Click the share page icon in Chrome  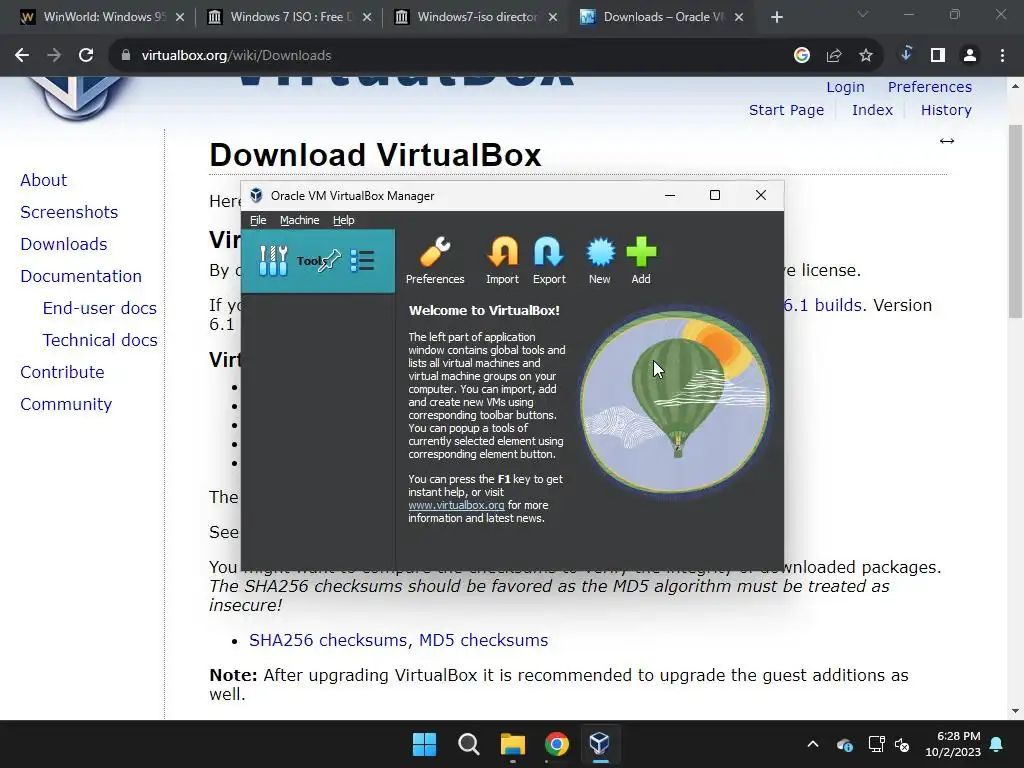pyautogui.click(x=834, y=56)
